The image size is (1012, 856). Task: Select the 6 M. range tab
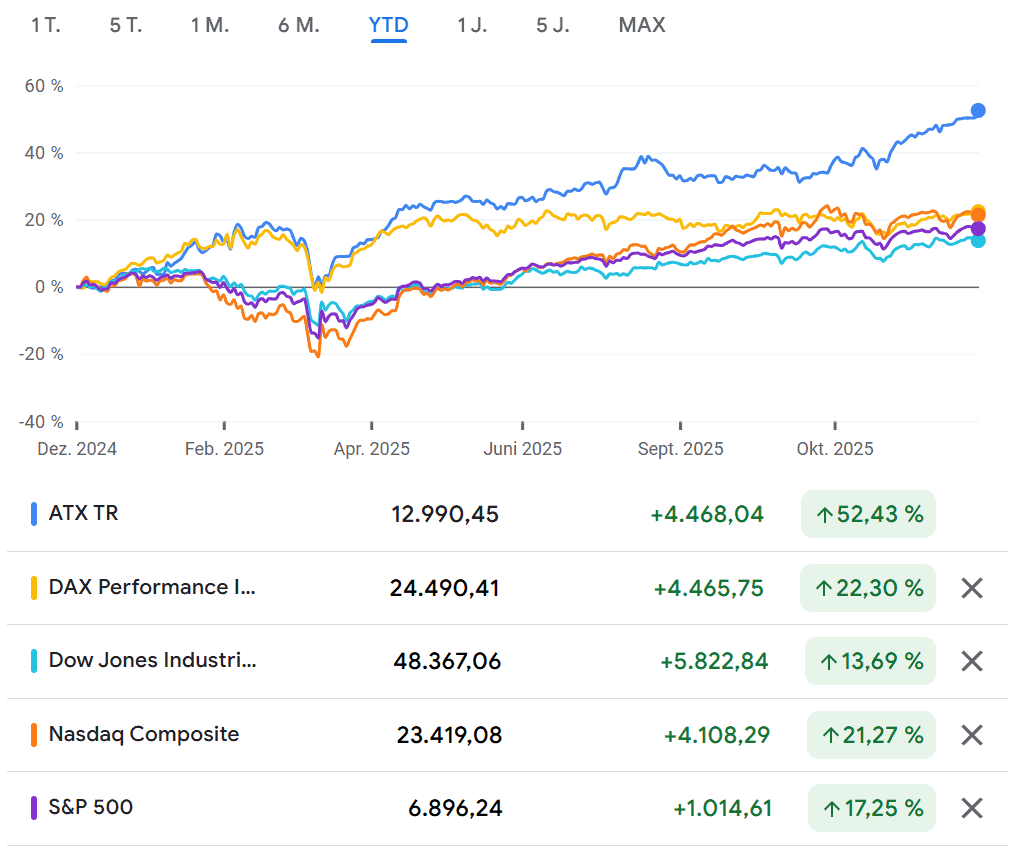[299, 25]
